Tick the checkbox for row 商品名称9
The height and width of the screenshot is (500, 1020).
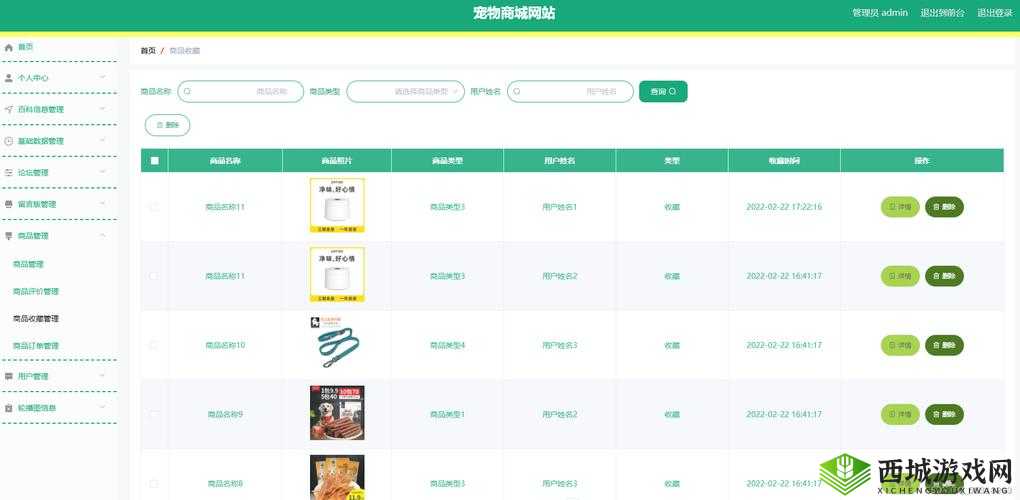[154, 414]
